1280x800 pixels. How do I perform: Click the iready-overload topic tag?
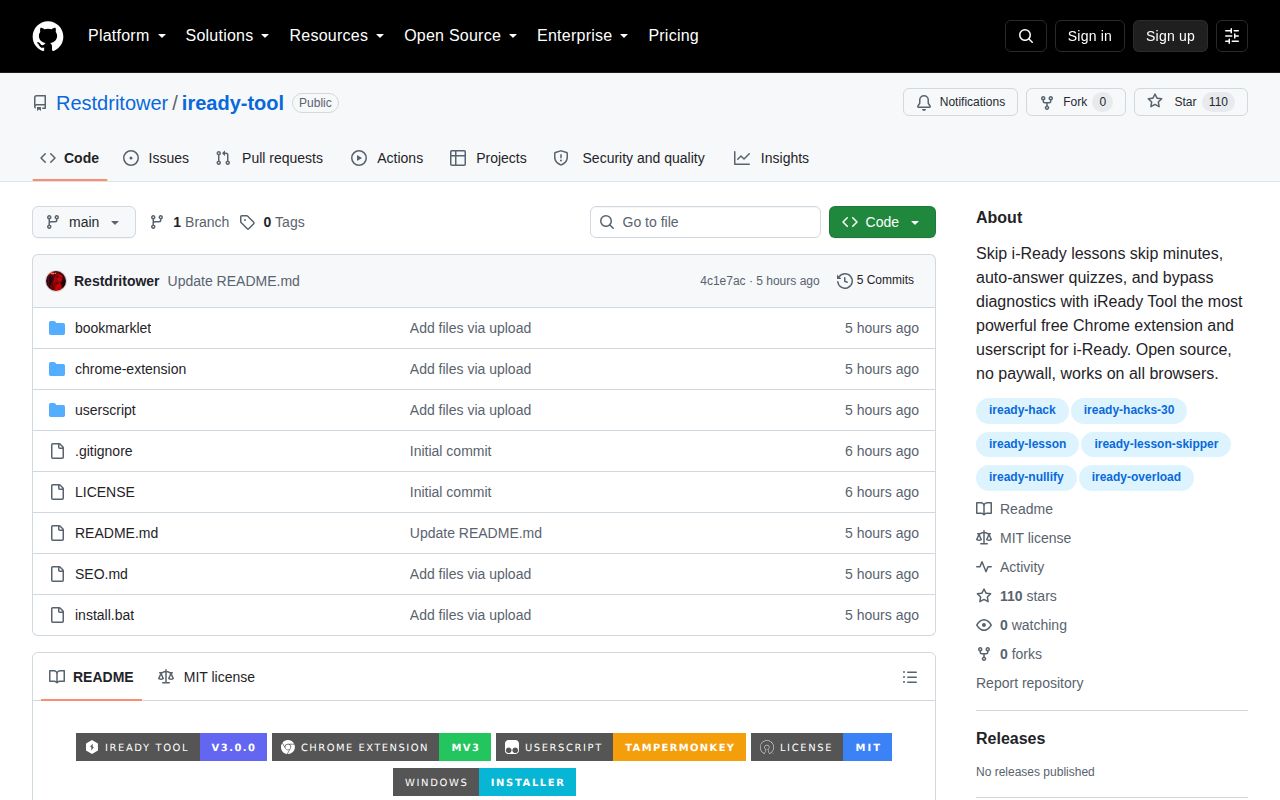click(1136, 477)
